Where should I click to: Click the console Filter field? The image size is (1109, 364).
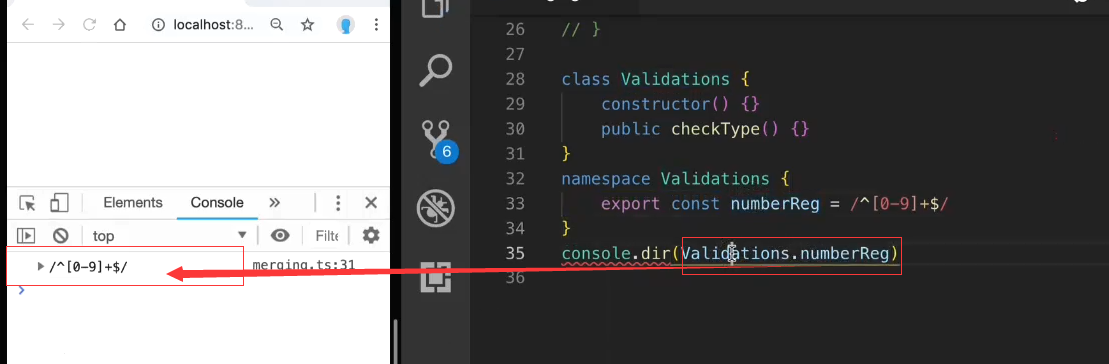click(327, 235)
